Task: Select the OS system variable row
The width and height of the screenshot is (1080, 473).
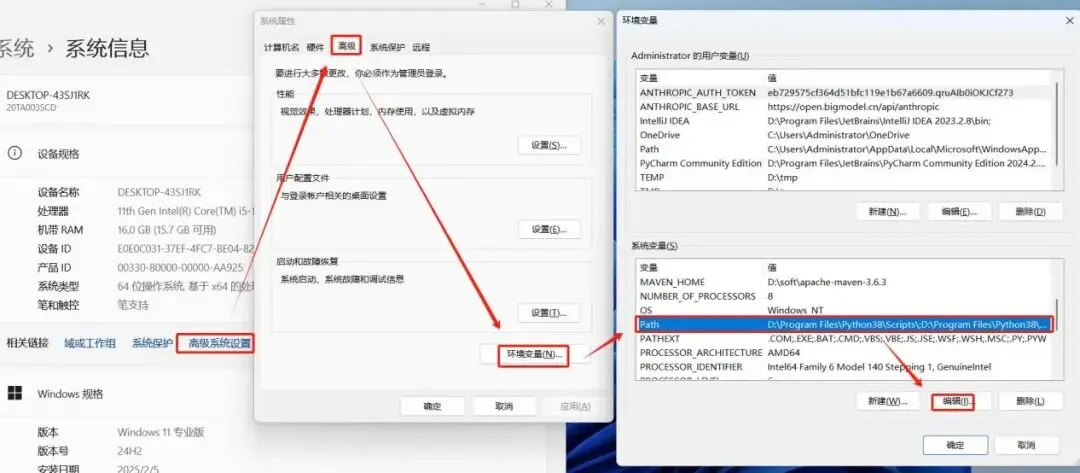Action: [846, 310]
